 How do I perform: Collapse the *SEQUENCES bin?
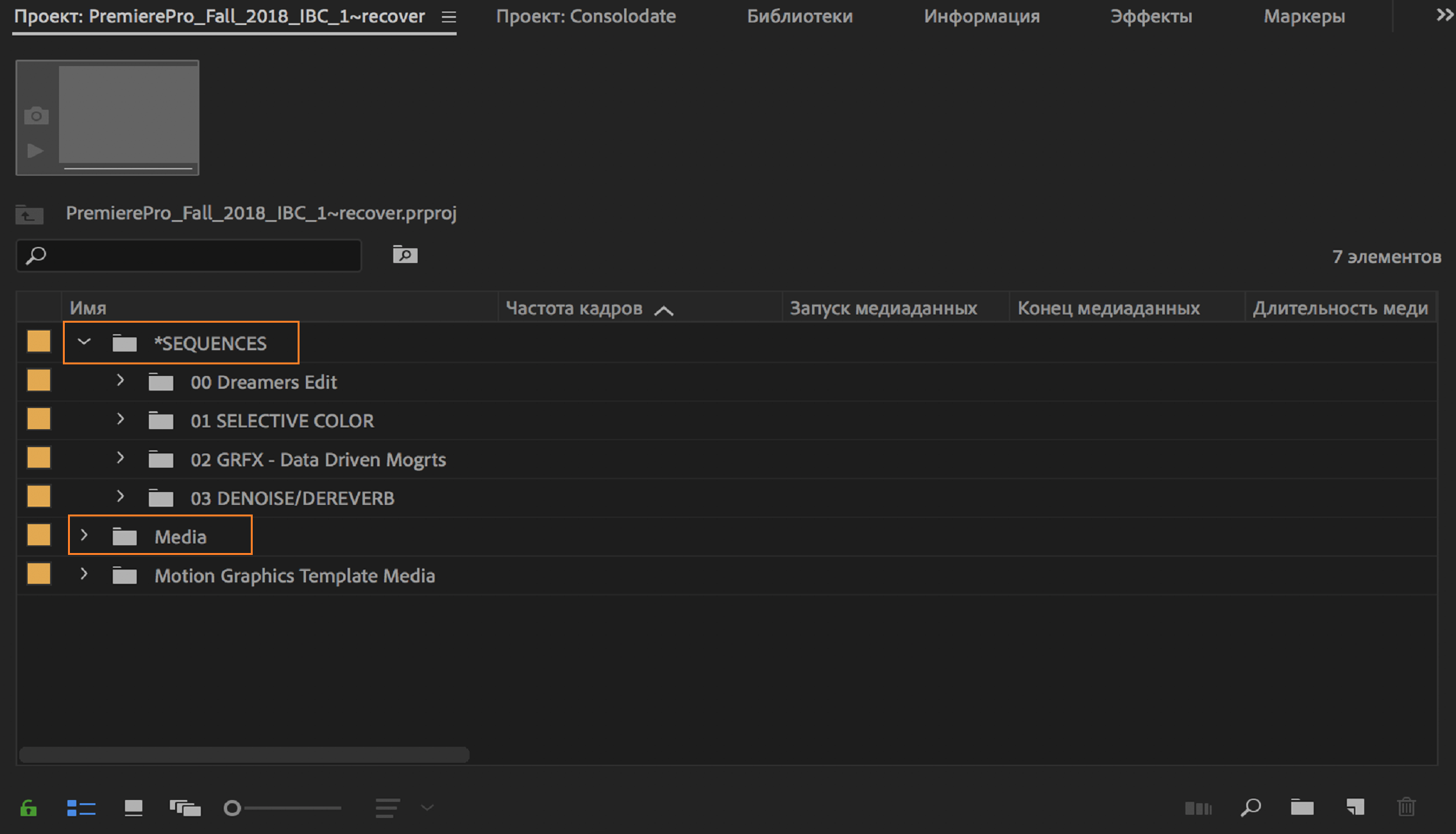84,342
